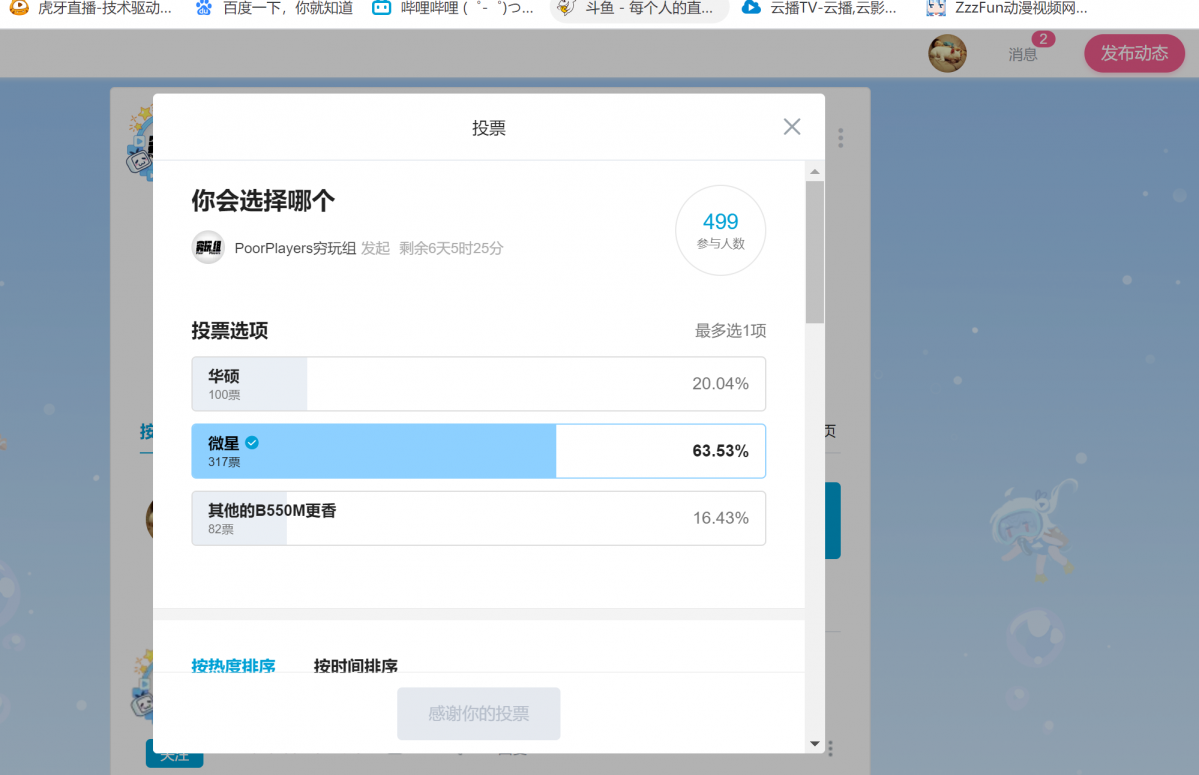Viewport: 1199px width, 775px height.
Task: Open the 哔哩哔哩 bookmark
Action: [x=452, y=9]
